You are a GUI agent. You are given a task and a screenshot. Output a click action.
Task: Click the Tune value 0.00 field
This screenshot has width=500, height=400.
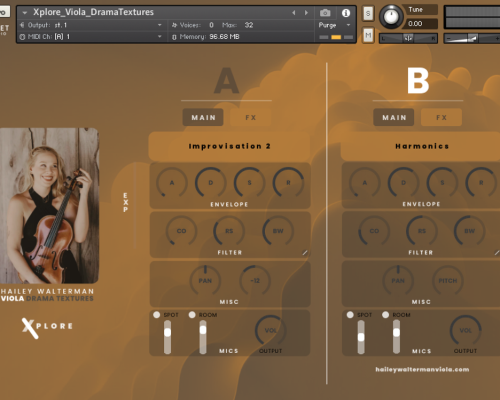point(422,24)
